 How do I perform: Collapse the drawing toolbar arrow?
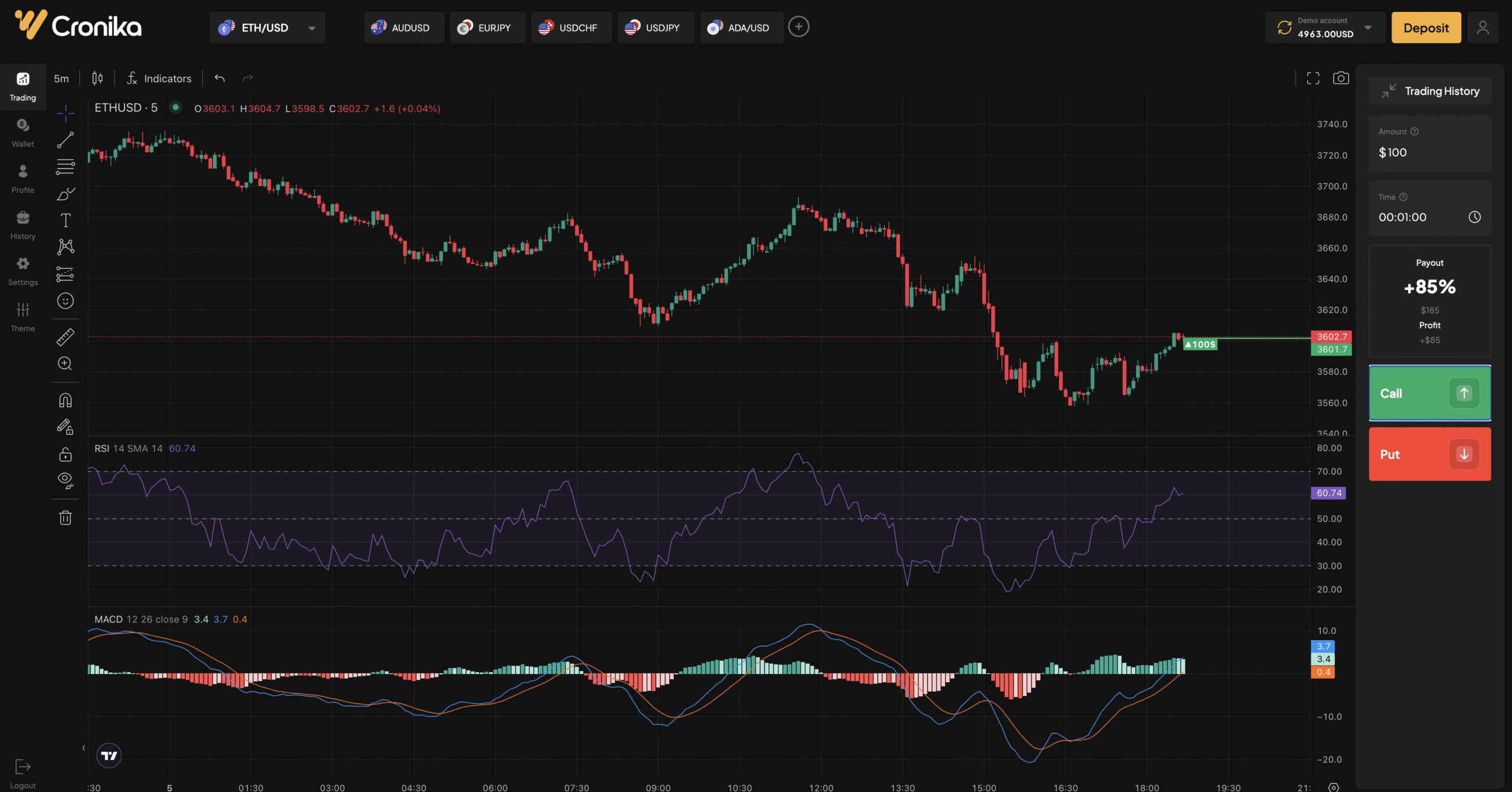pos(83,748)
